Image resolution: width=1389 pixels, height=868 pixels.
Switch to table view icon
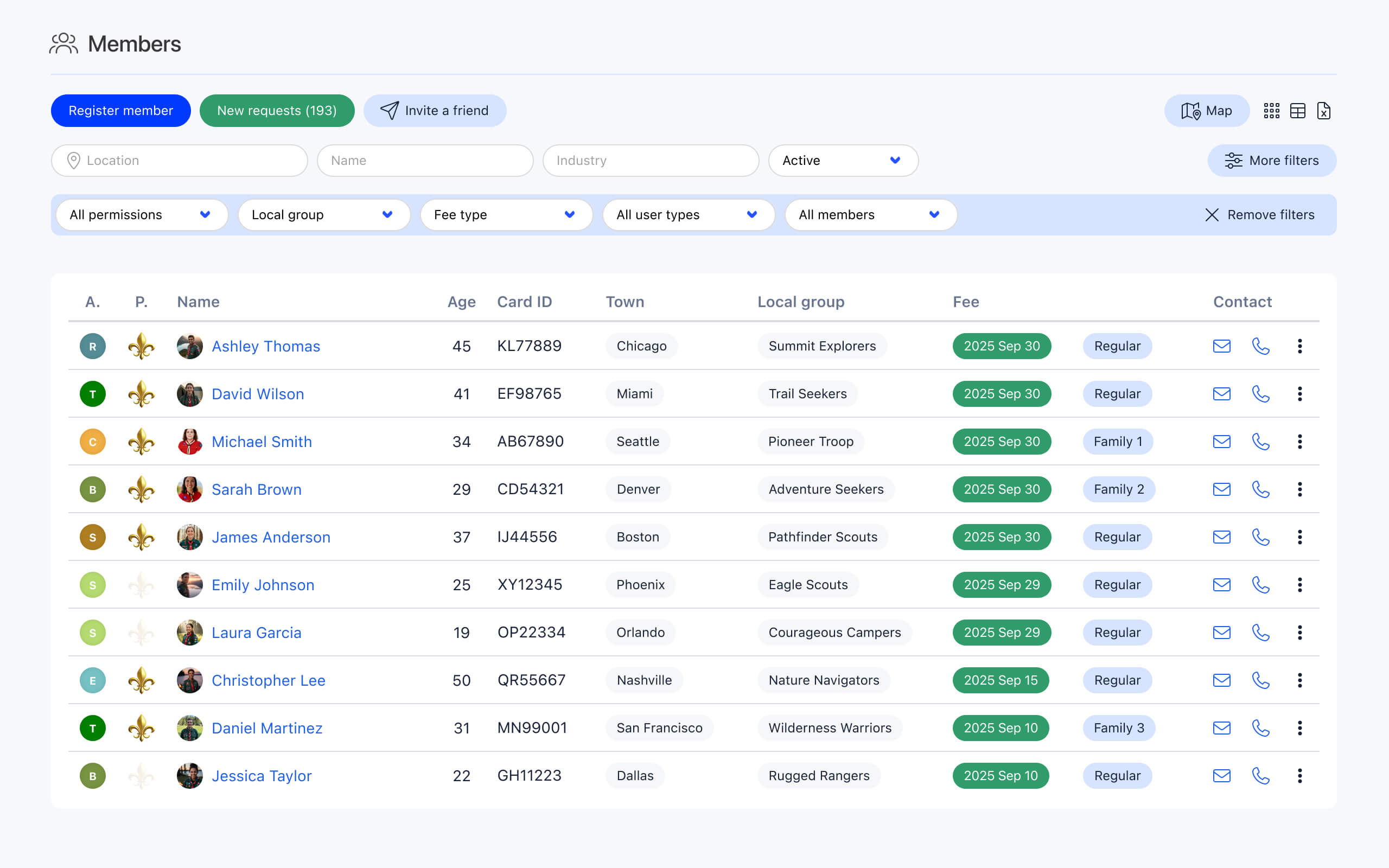1297,111
